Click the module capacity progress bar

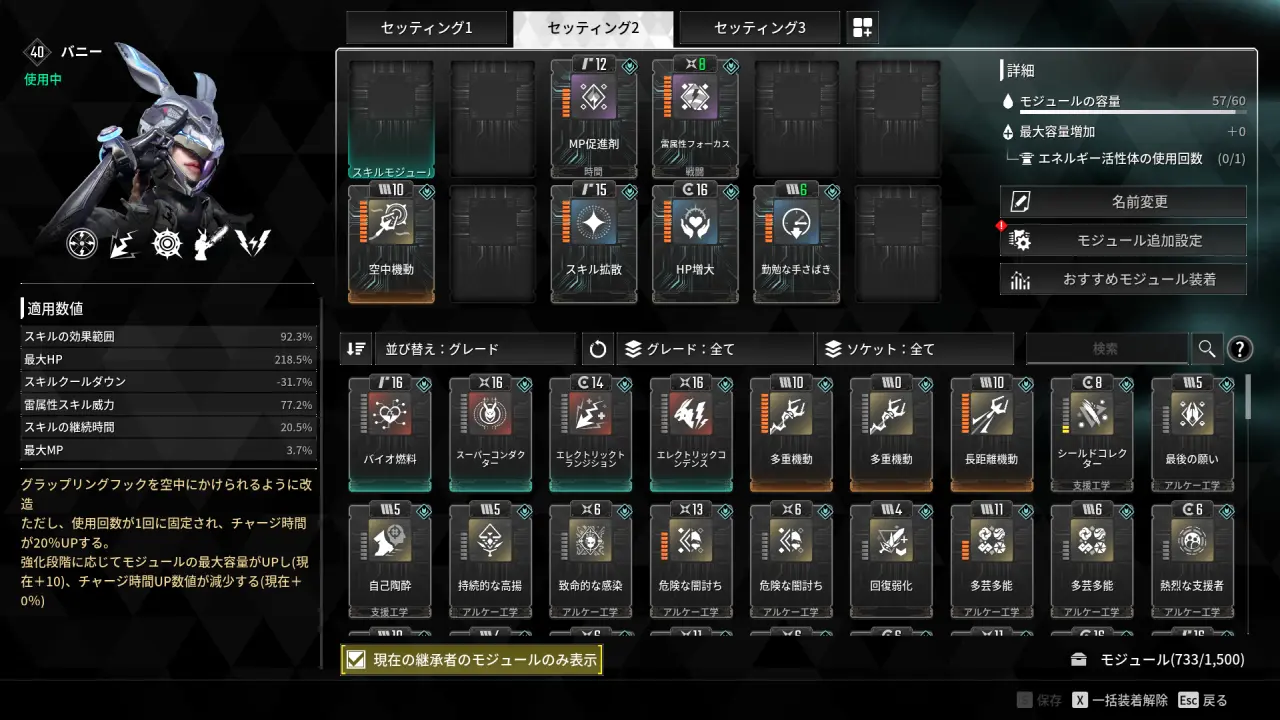pos(1133,114)
